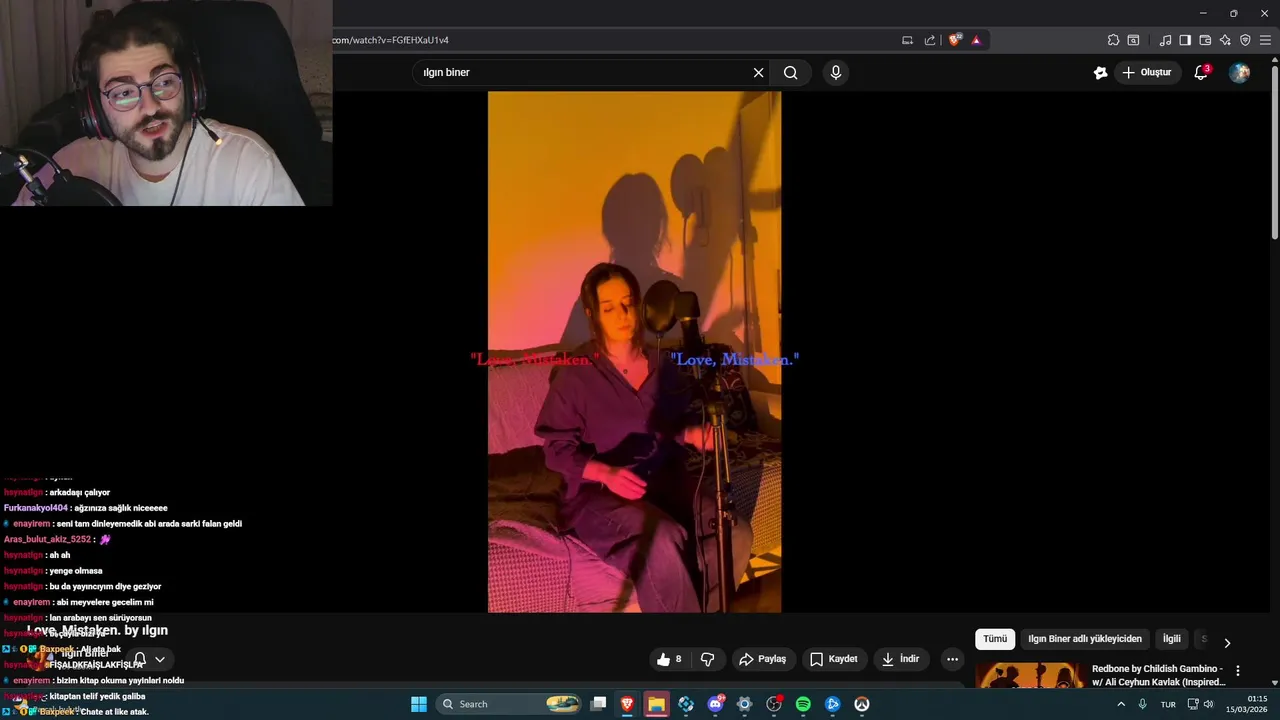
Task: Open Redbone by Childish Gambino title link
Action: [x=1157, y=675]
